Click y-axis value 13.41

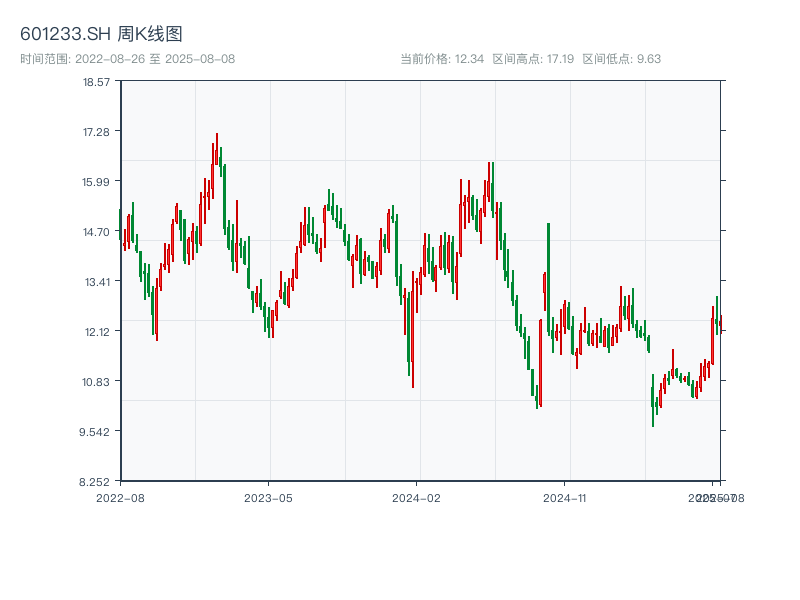coord(97,282)
